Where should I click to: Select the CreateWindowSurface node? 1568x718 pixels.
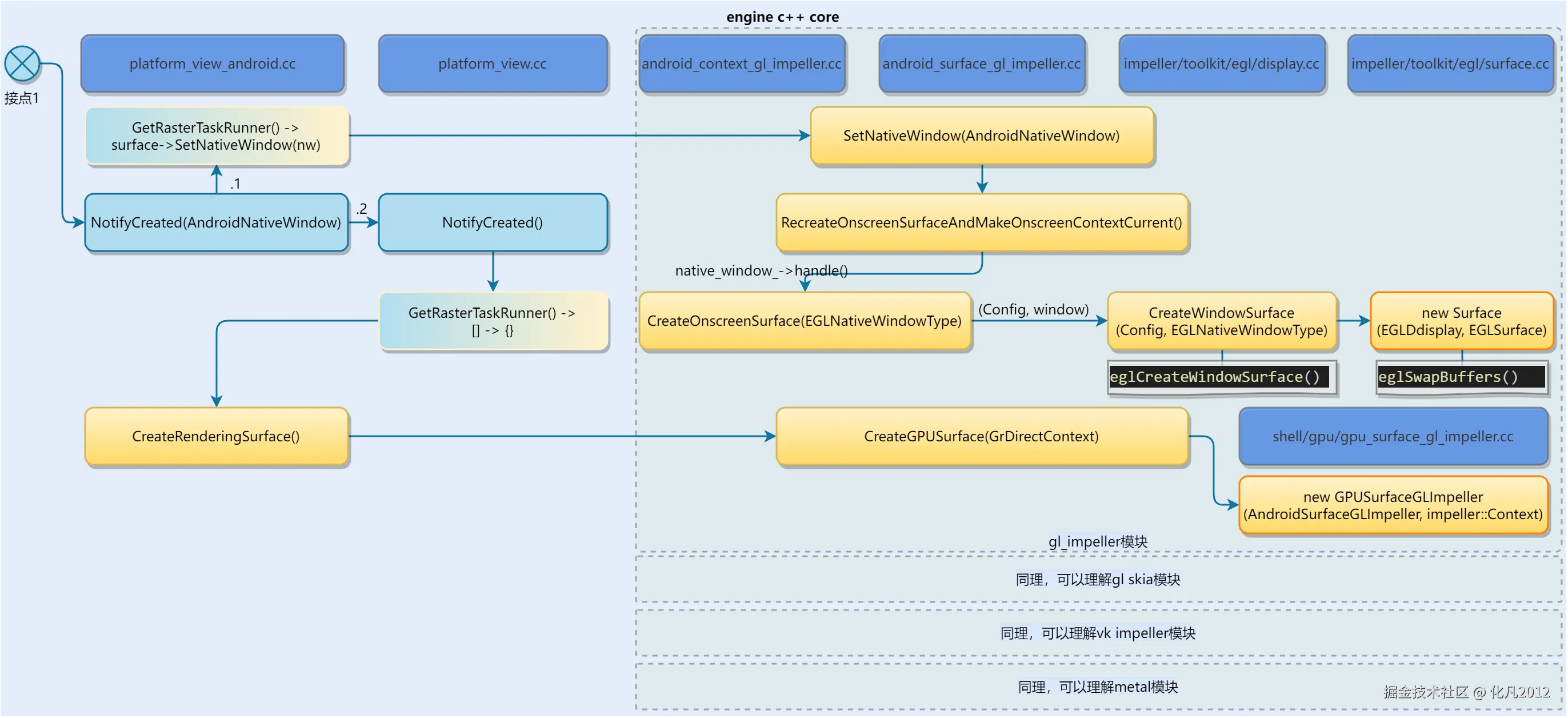click(1221, 321)
